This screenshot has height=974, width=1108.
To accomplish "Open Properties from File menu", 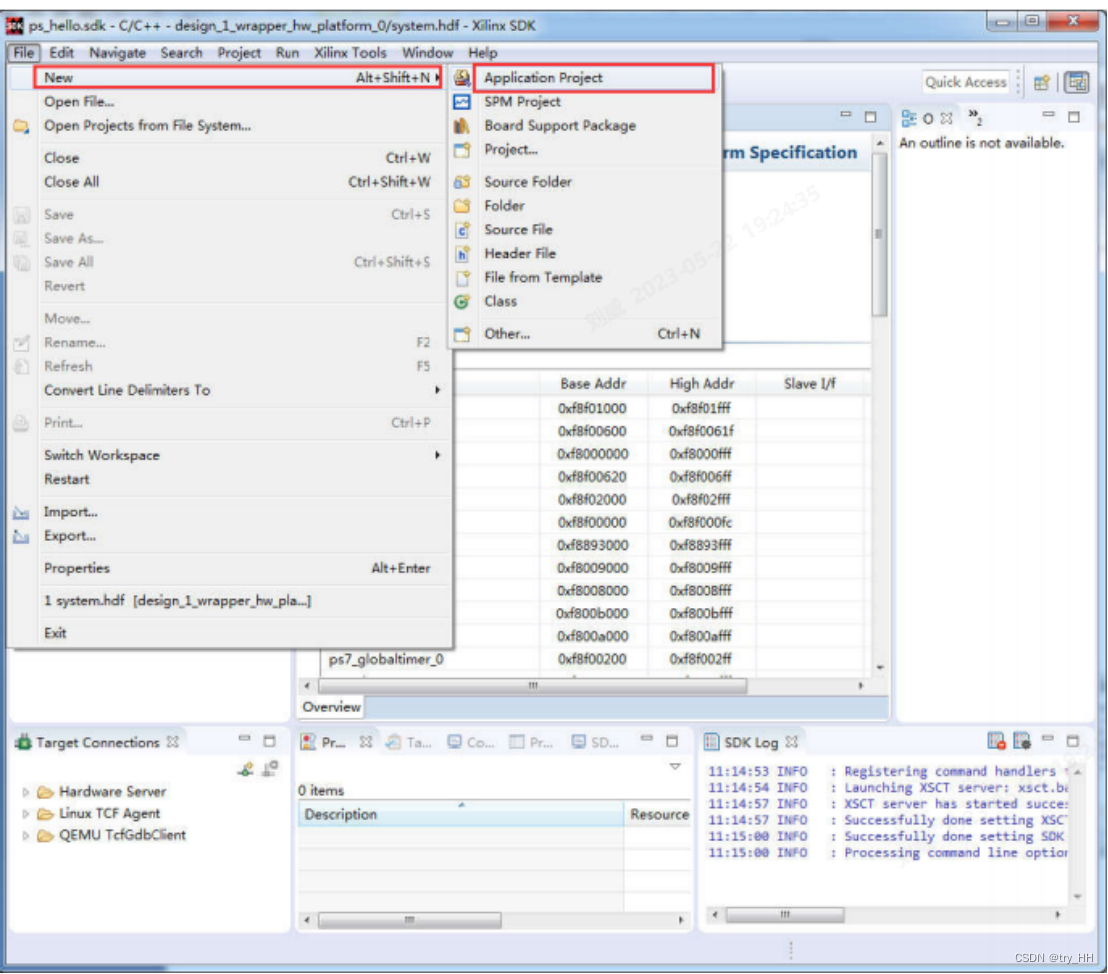I will pyautogui.click(x=77, y=568).
